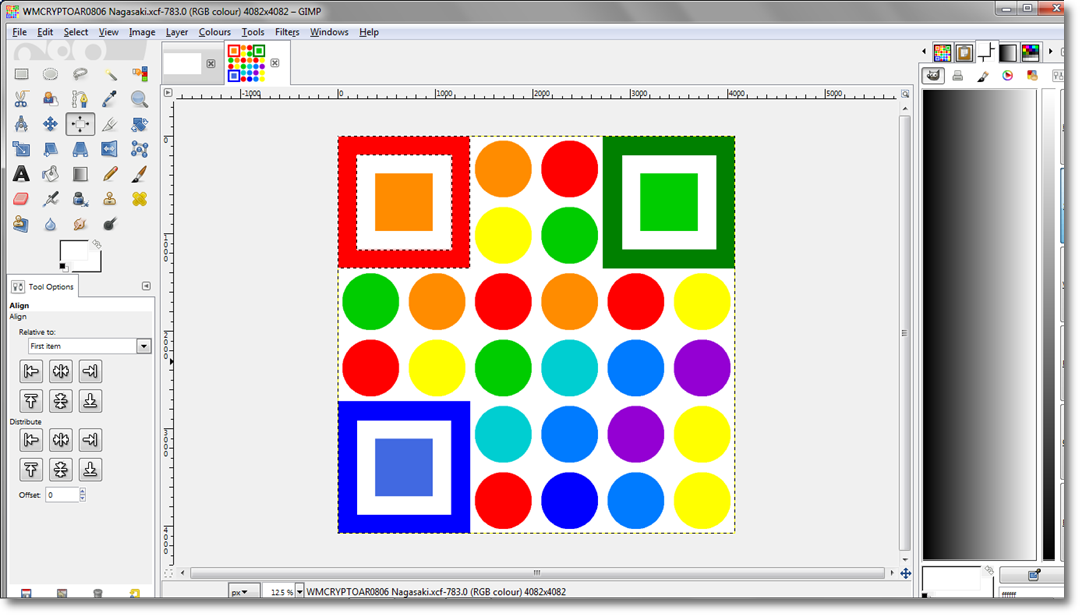Choose the Cage Transform tool
The width and height of the screenshot is (1080, 615).
point(139,149)
